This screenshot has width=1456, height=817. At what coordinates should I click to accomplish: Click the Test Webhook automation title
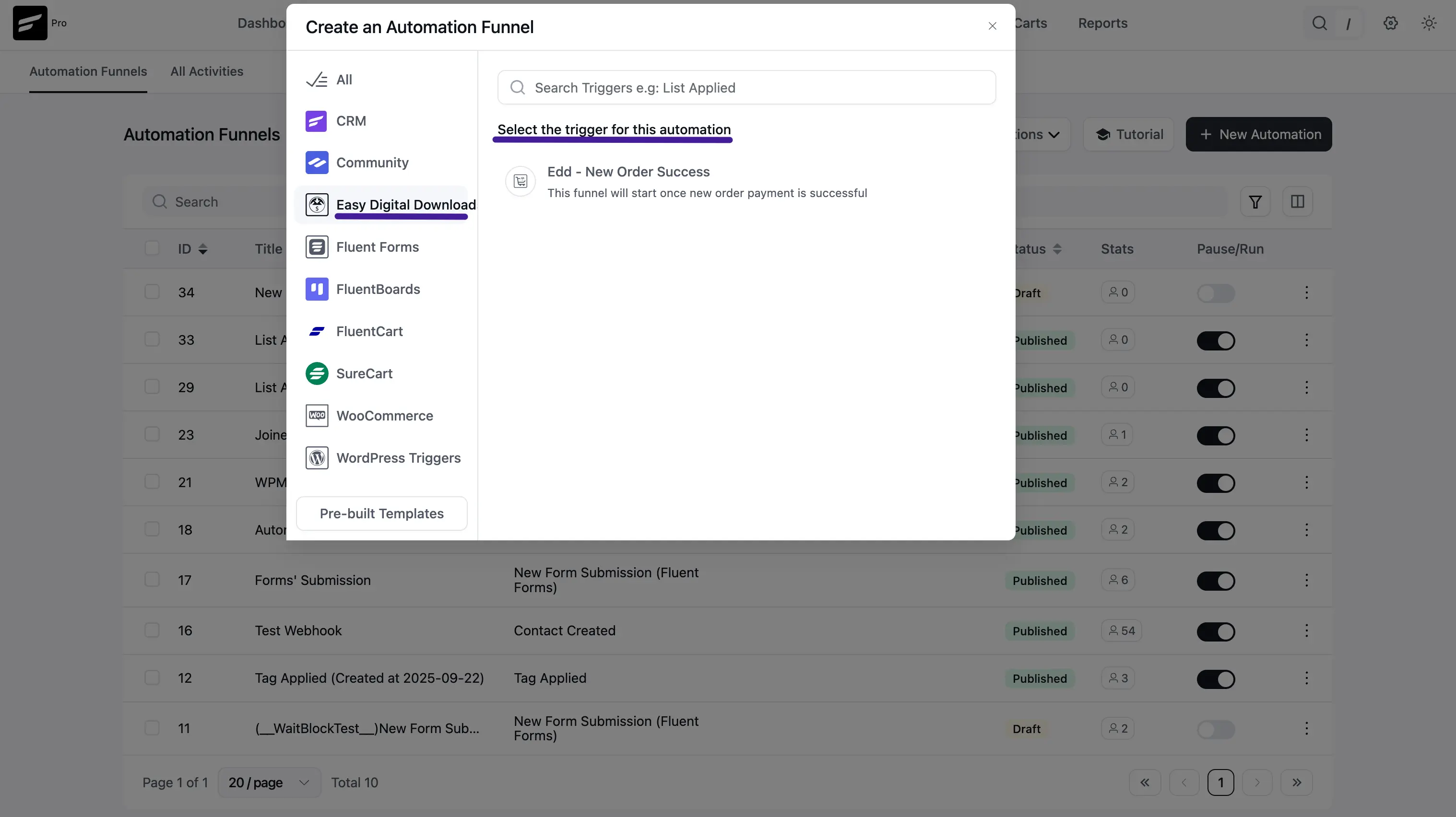coord(298,630)
